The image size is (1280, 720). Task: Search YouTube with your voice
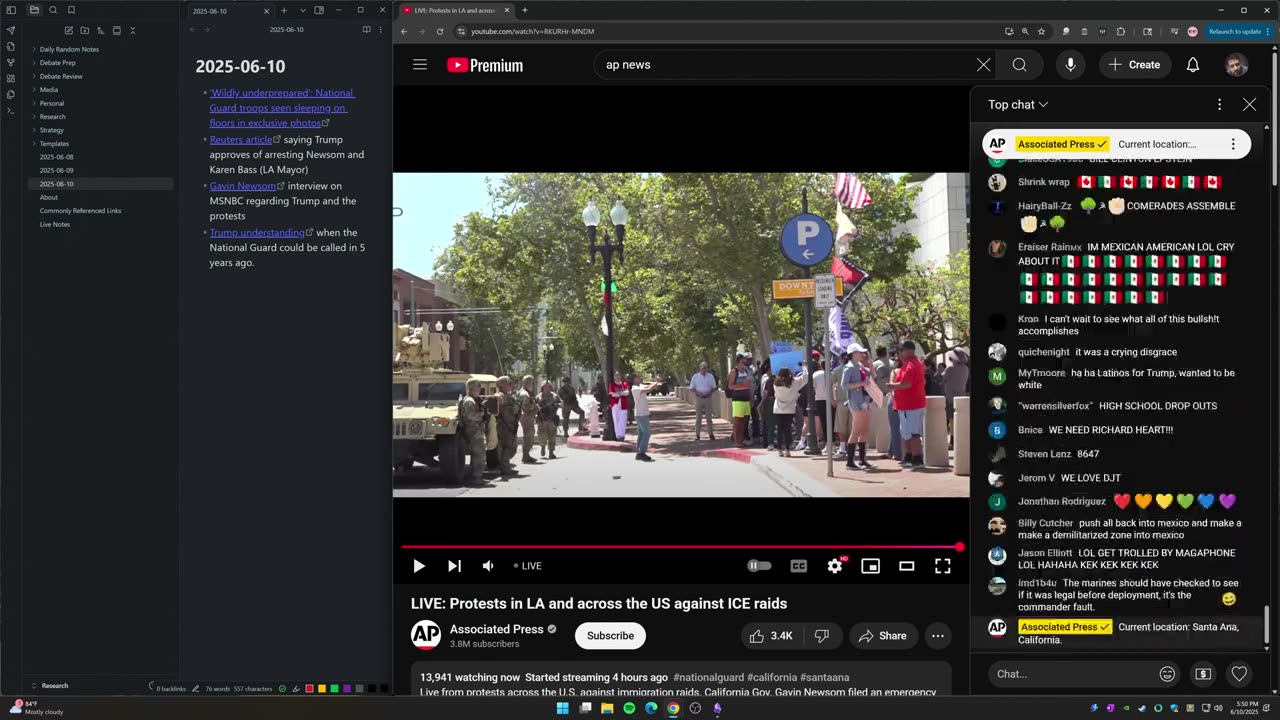pyautogui.click(x=1070, y=65)
